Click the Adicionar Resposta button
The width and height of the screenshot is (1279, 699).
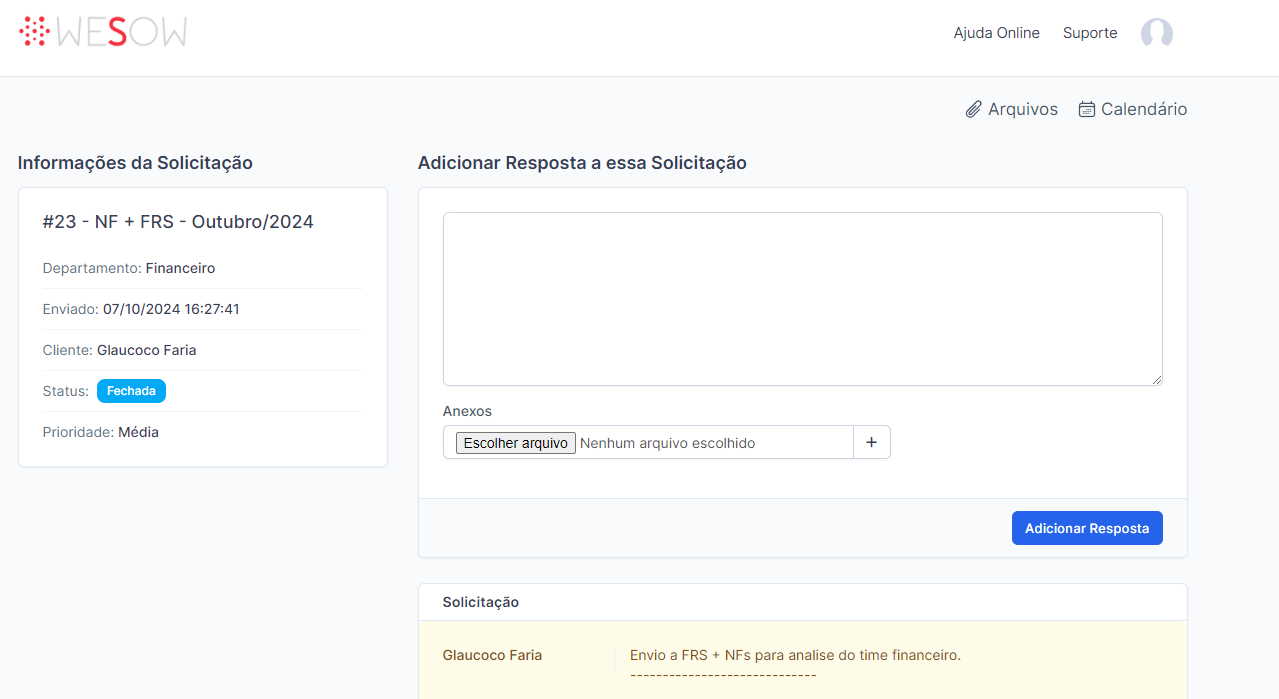pyautogui.click(x=1087, y=528)
